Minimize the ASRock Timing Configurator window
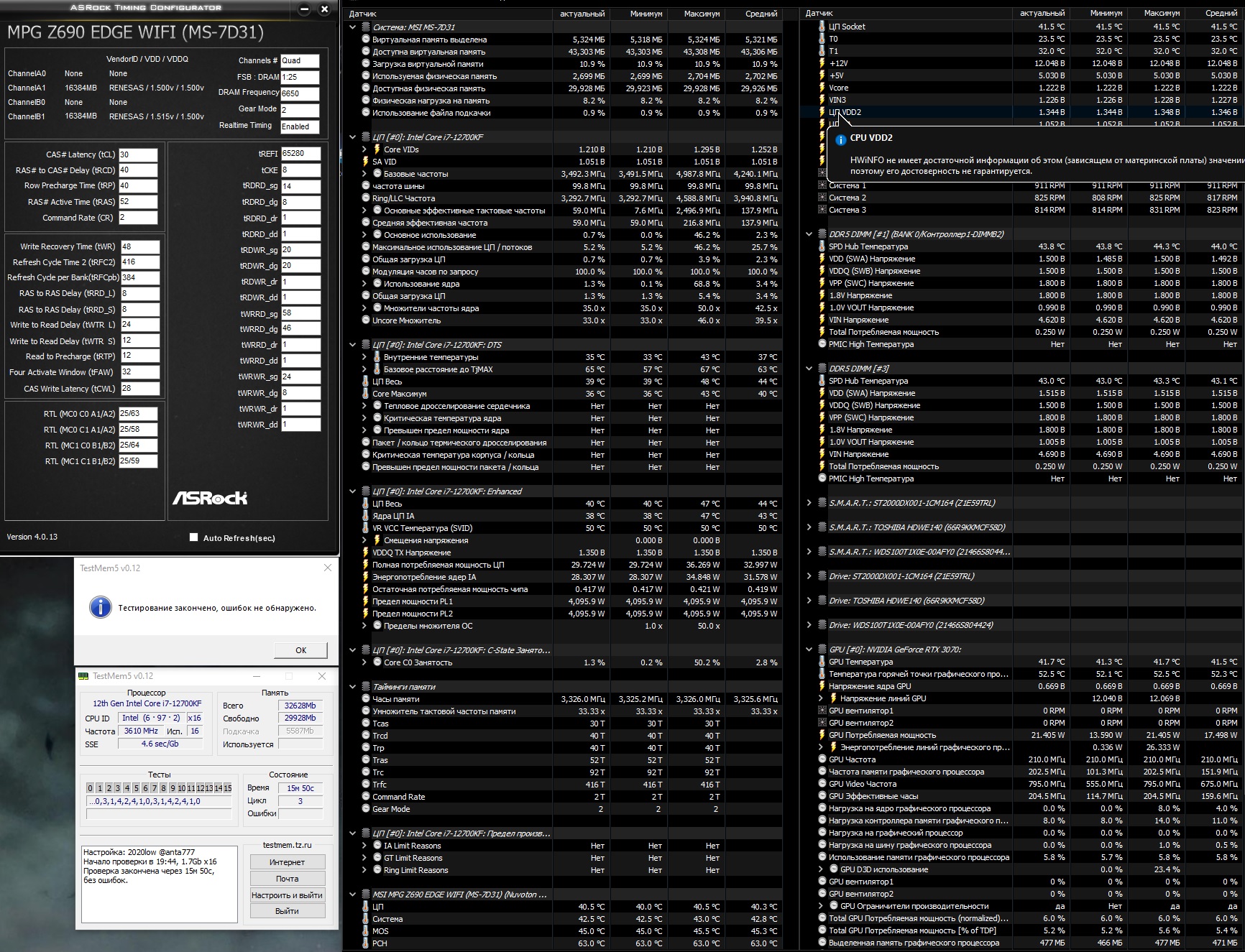Viewport: 1245px width, 952px height. (304, 9)
